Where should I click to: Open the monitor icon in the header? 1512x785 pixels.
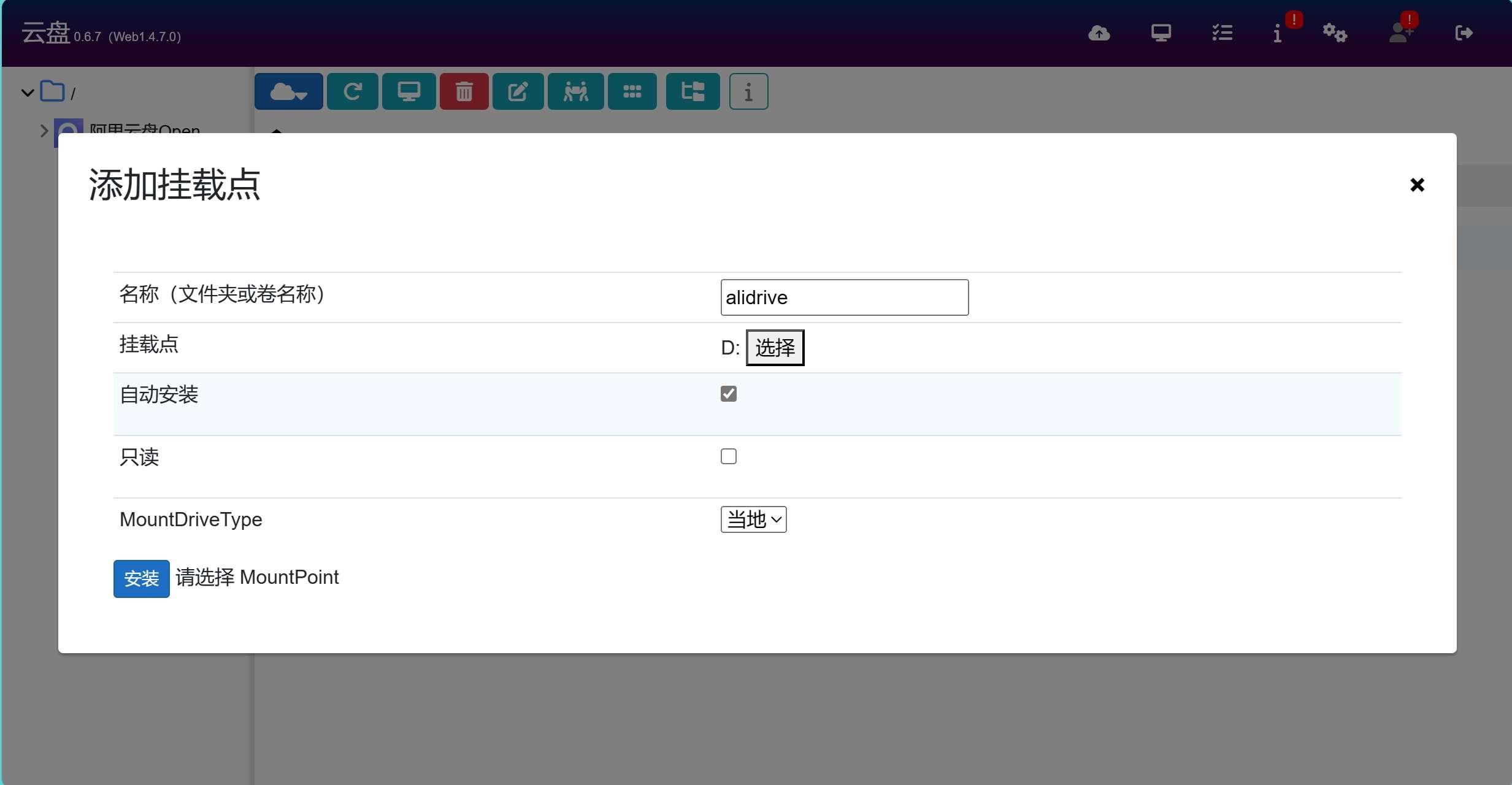1161,33
